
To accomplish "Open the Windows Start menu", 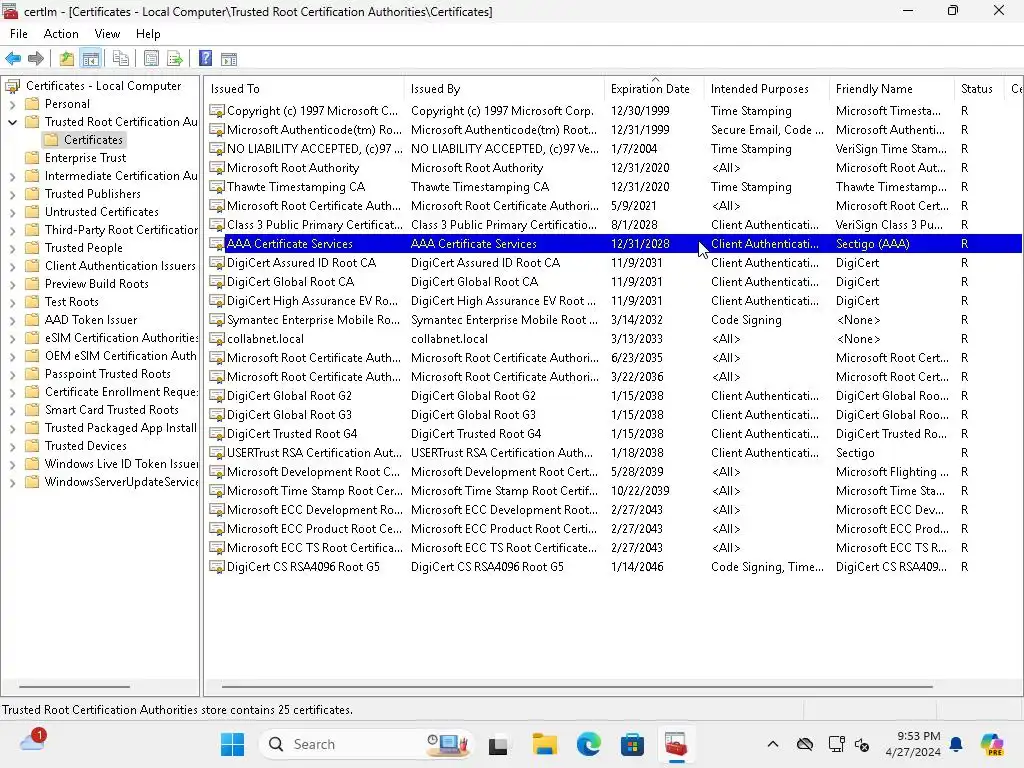I will tap(232, 744).
